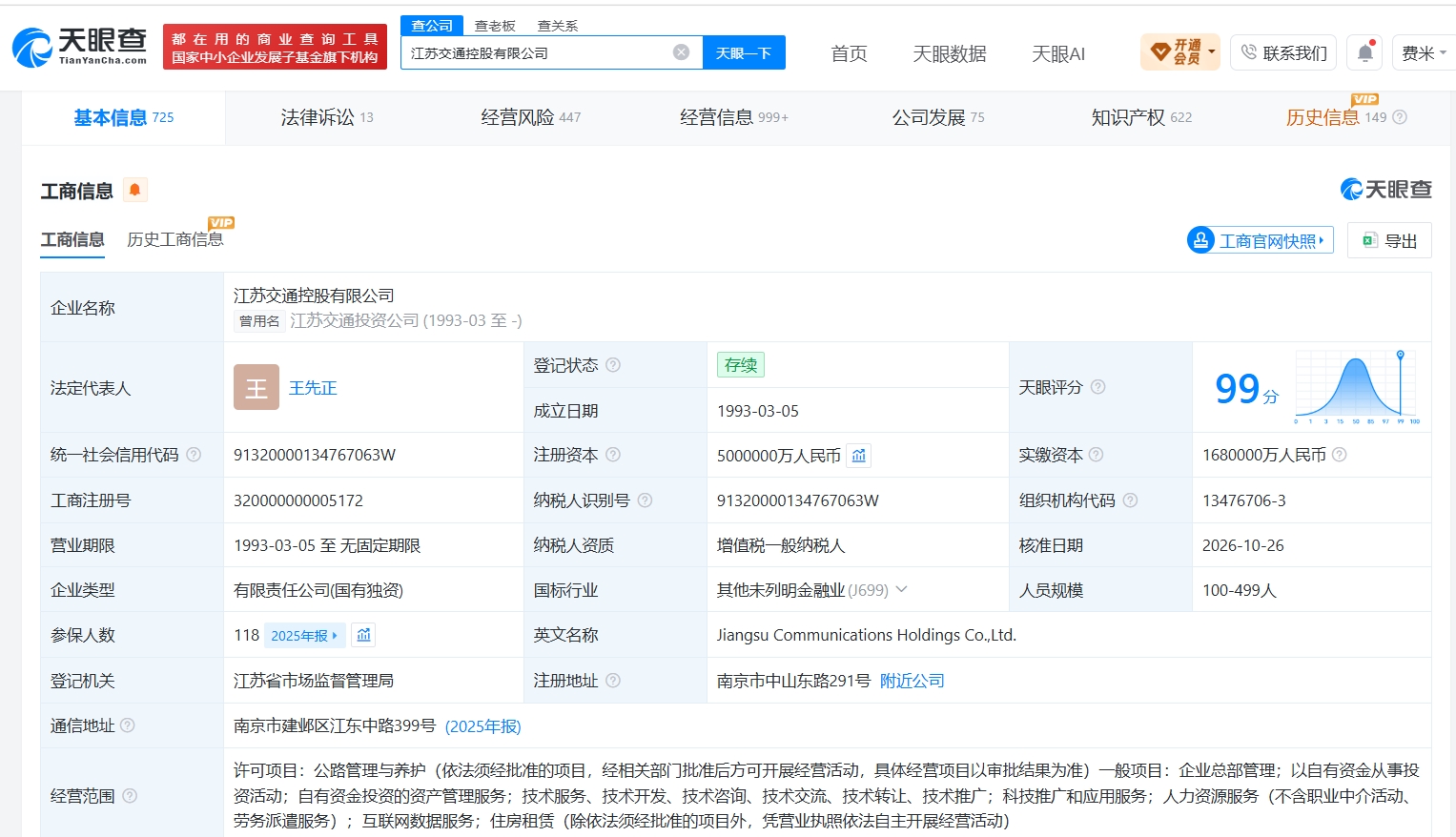Open insured headcount chart icon

[363, 635]
